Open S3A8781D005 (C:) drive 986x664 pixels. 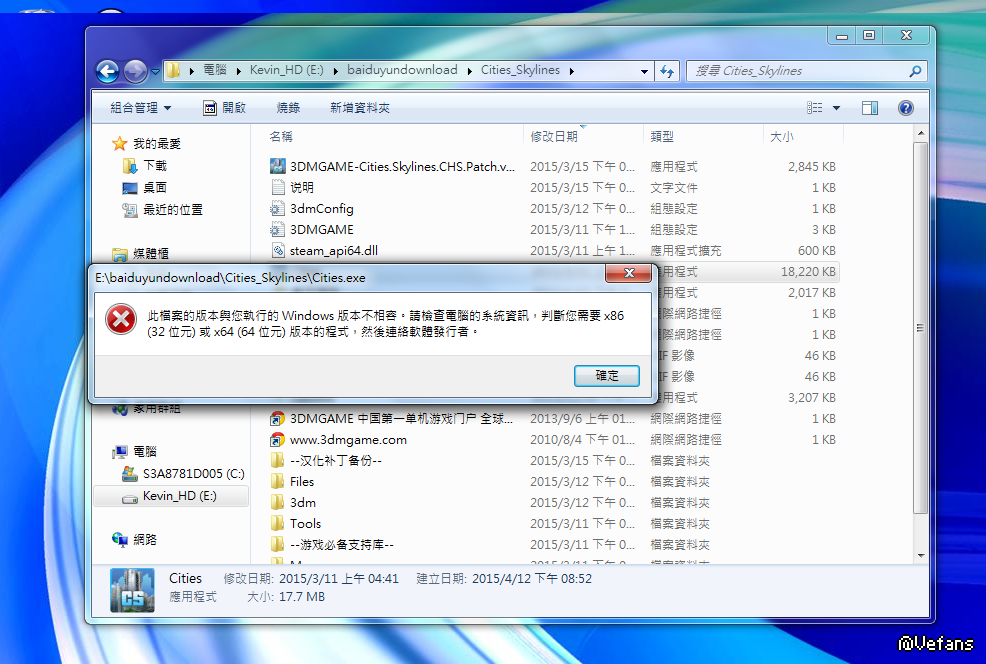point(194,473)
